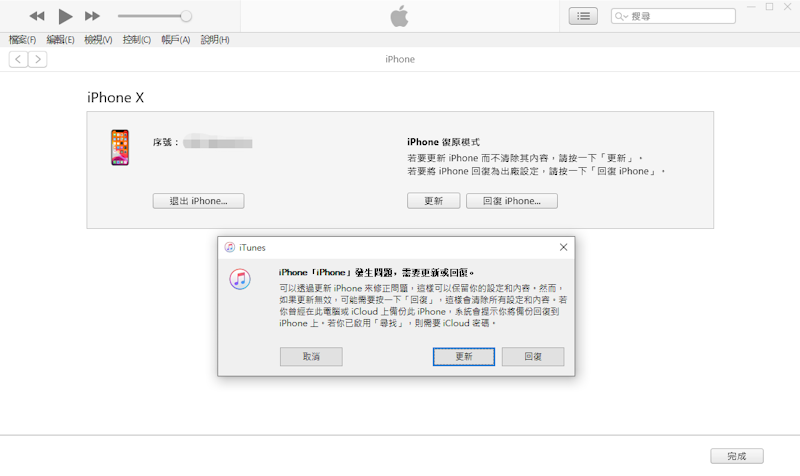Click the play button
800x476 pixels.
coord(65,16)
